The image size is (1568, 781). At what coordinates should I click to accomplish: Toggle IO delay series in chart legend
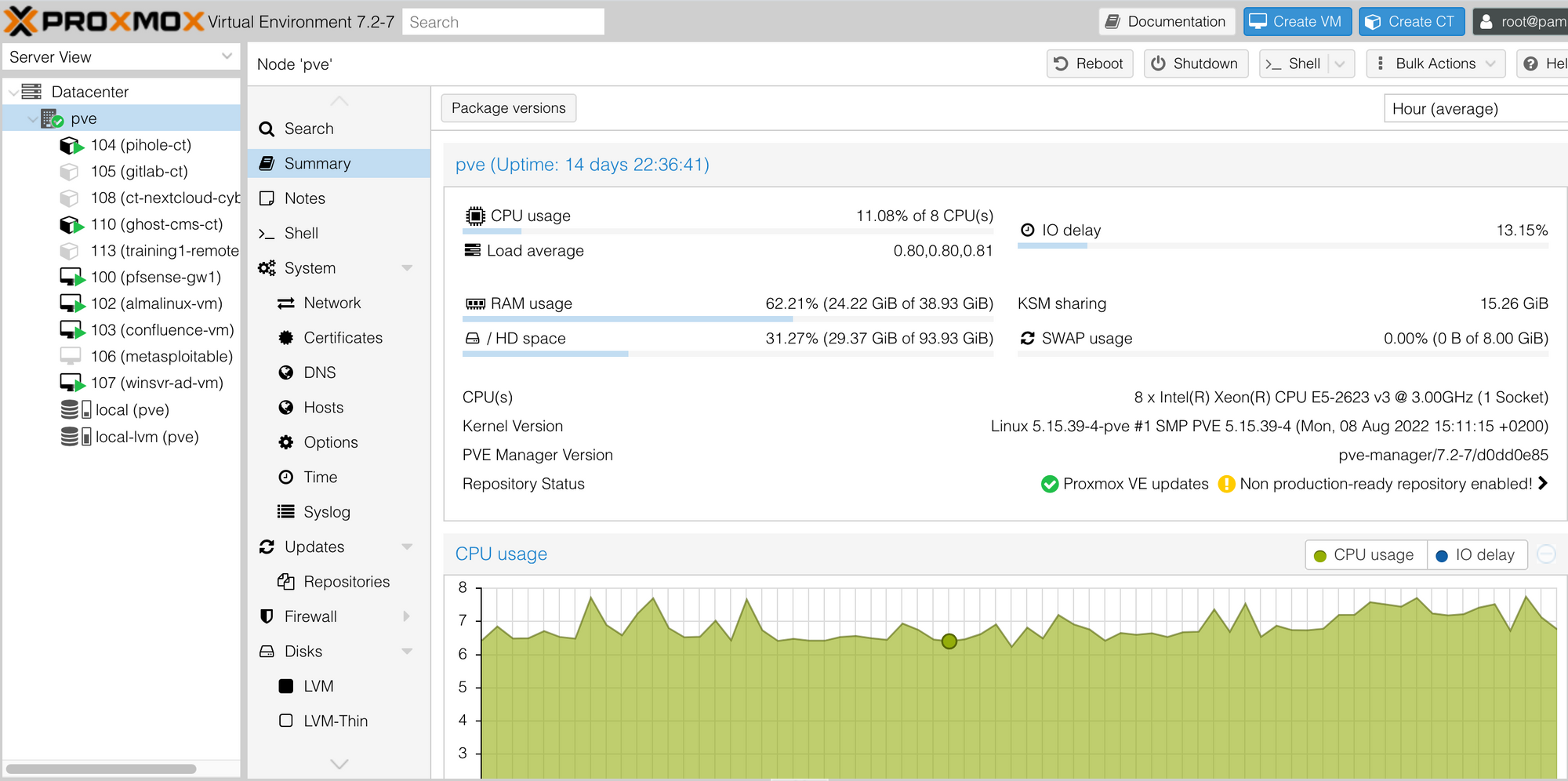(x=1477, y=555)
